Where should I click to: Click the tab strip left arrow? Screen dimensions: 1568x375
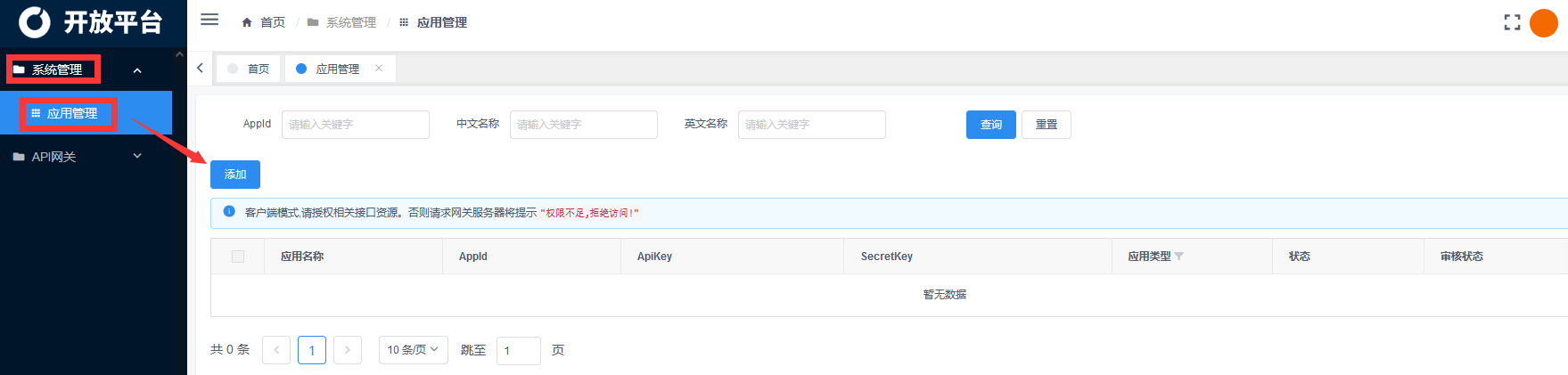pos(200,68)
